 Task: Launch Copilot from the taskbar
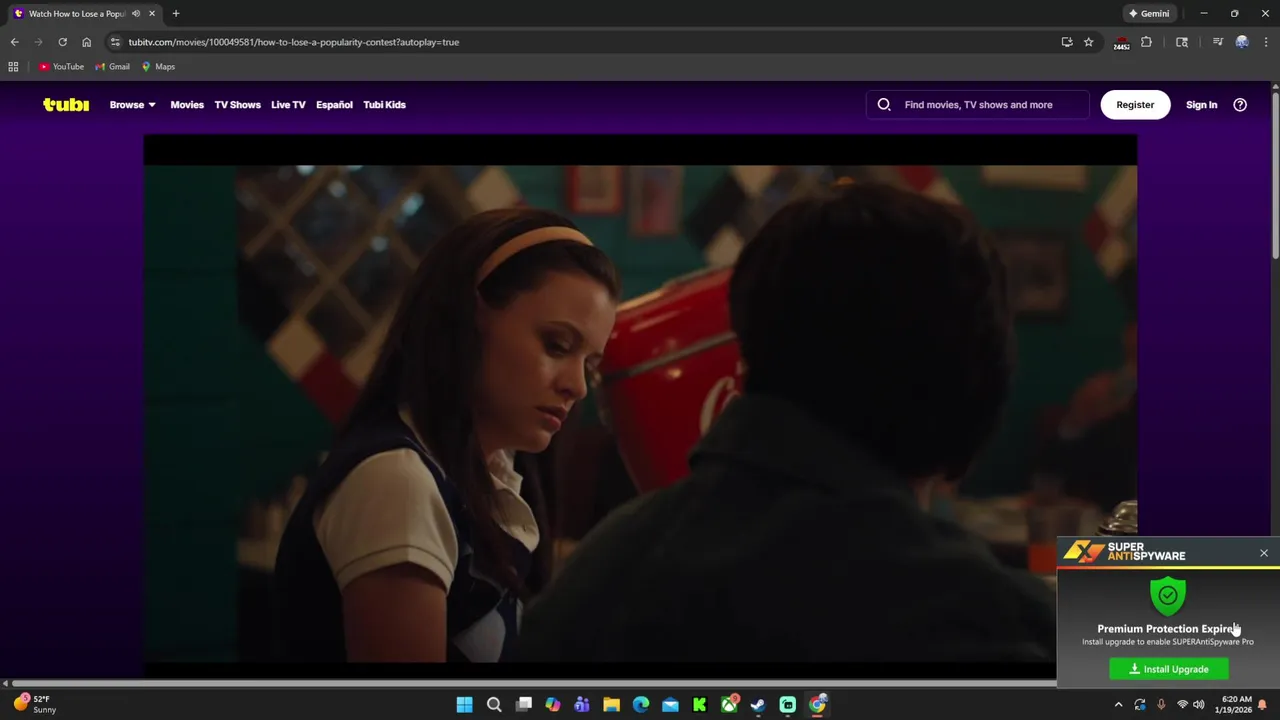pyautogui.click(x=553, y=704)
